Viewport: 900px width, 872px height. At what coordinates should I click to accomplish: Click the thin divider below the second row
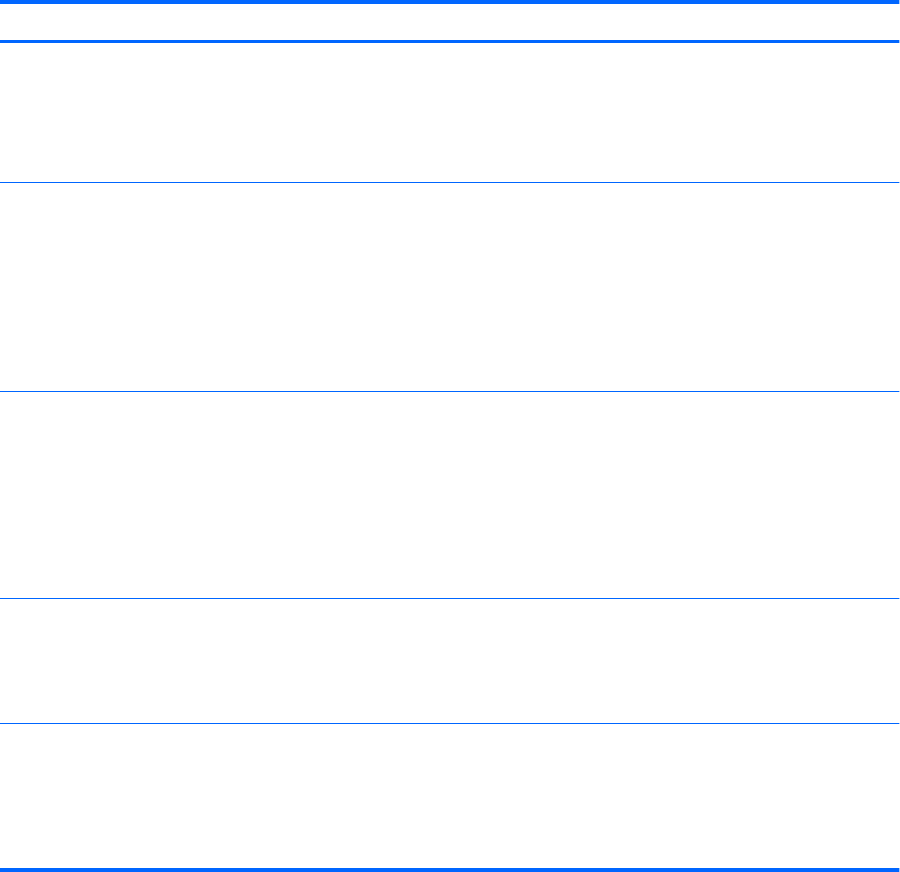coord(450,391)
